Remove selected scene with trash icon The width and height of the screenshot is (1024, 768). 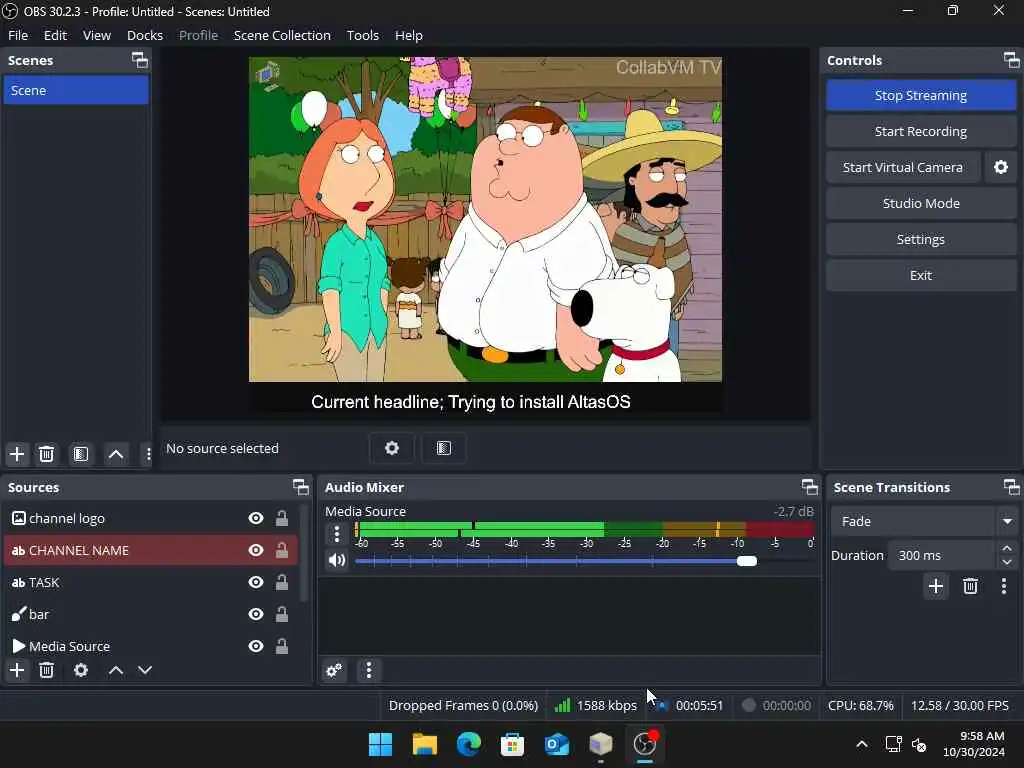pyautogui.click(x=46, y=454)
